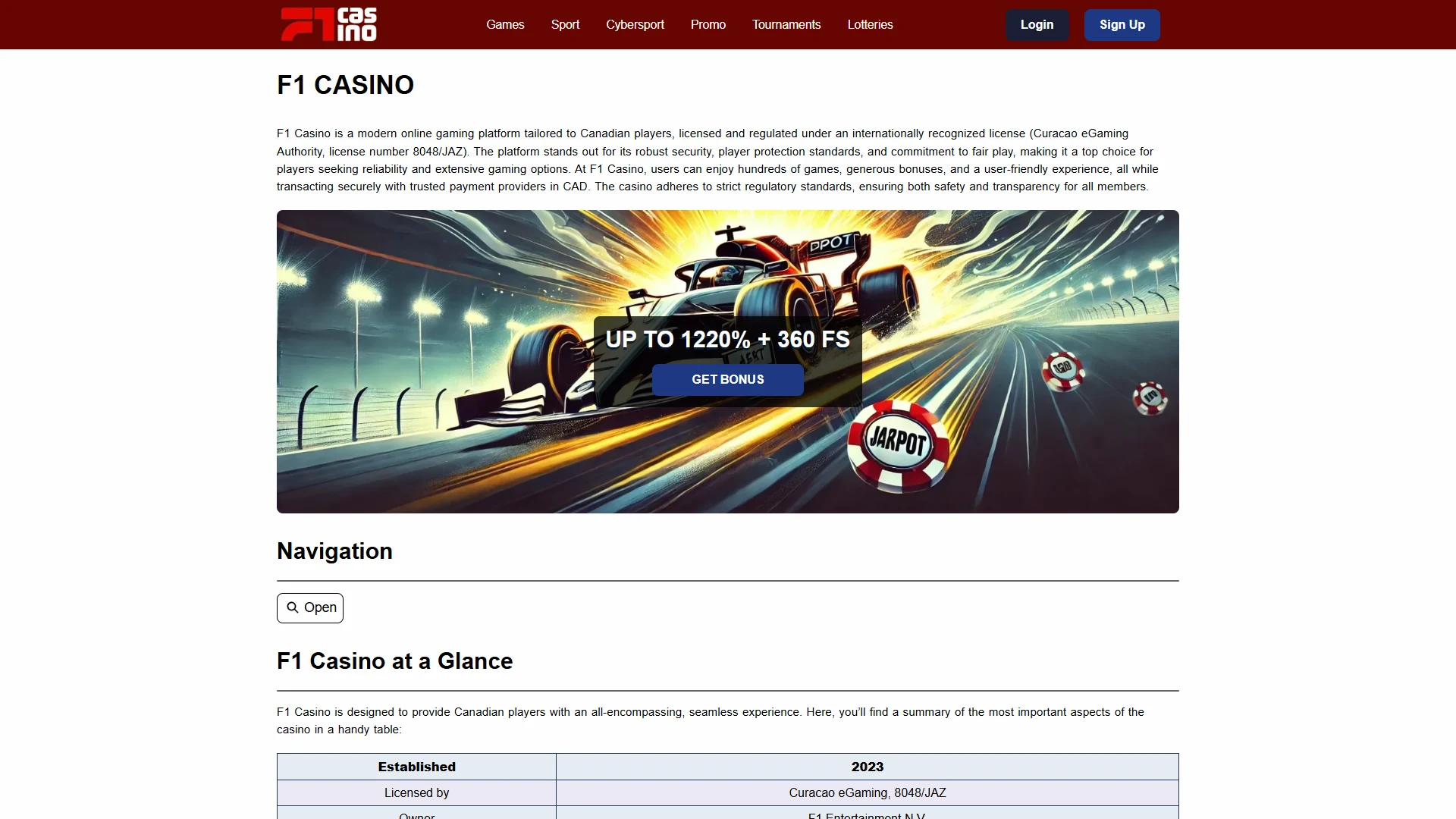This screenshot has height=819, width=1456.
Task: Click the 'Curacao eGaming, 8048/JAZ' cell
Action: [868, 792]
